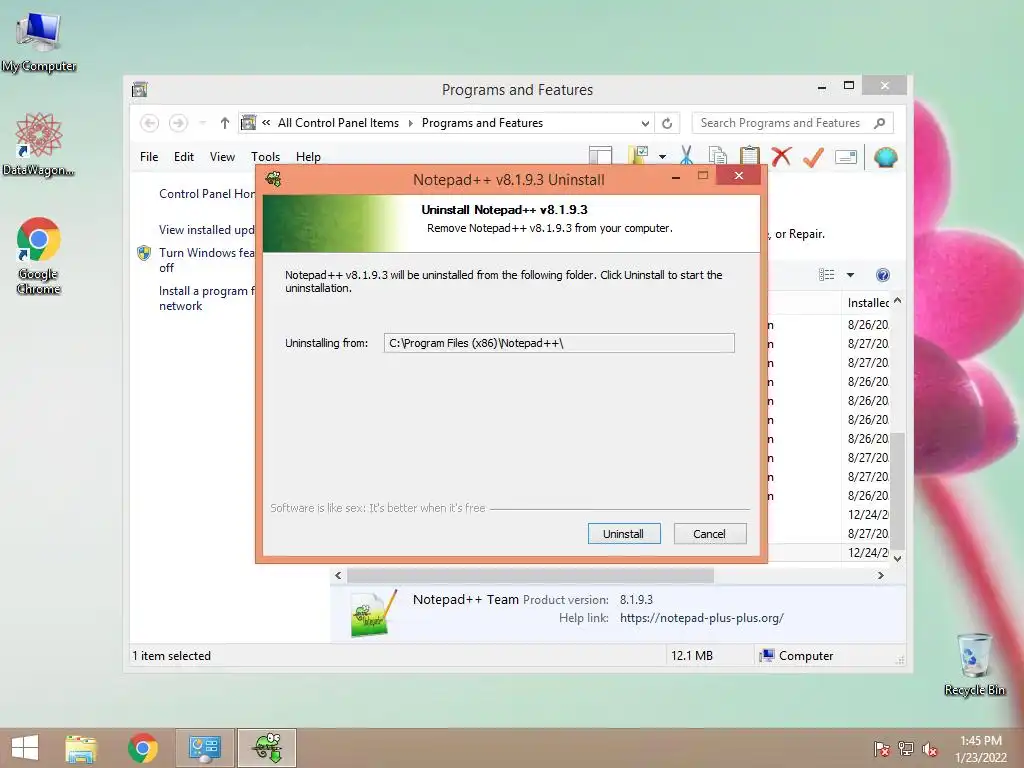This screenshot has width=1024, height=768.
Task: Open the Help menu in Programs and Features
Action: click(308, 157)
